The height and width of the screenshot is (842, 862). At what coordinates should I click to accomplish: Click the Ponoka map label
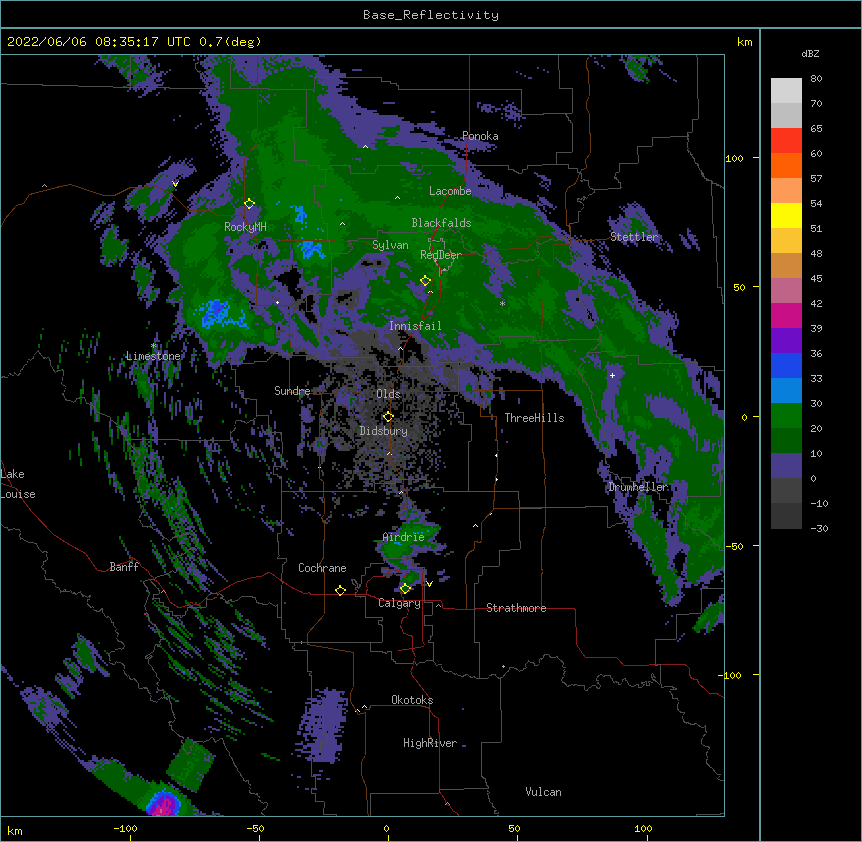(480, 136)
